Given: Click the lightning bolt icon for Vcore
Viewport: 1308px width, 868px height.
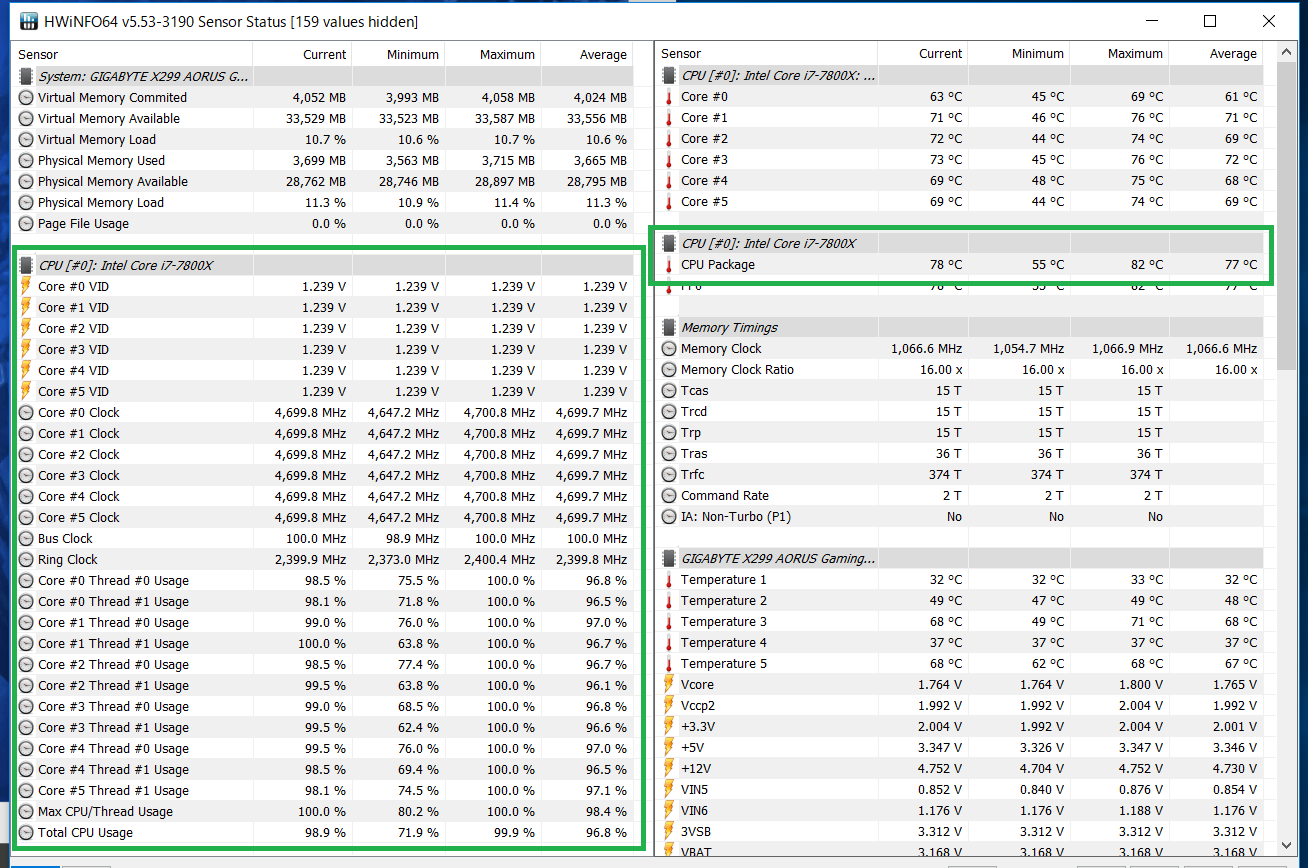Looking at the screenshot, I should [x=669, y=684].
